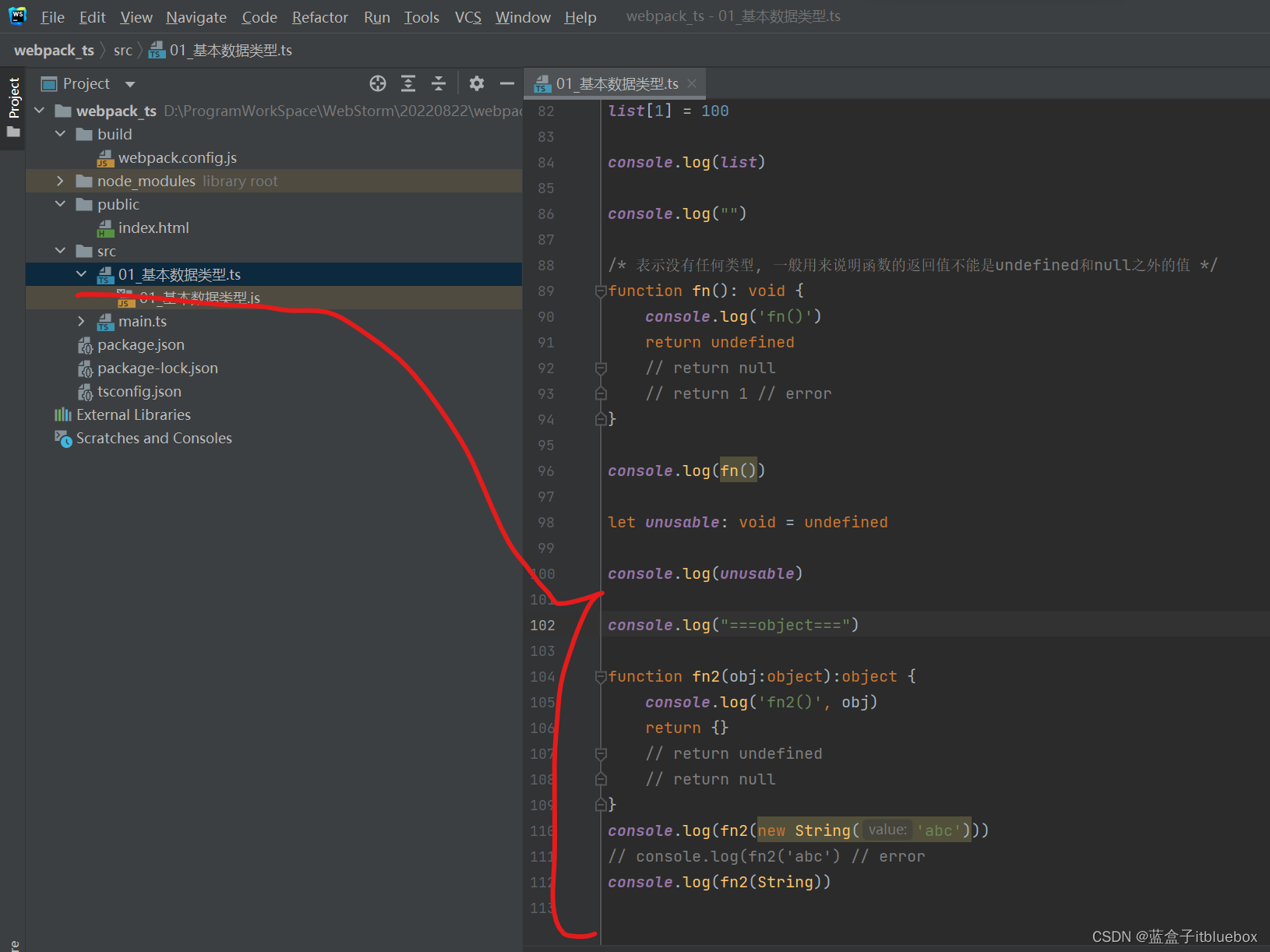
Task: Select index.html in project tree
Action: 153,228
